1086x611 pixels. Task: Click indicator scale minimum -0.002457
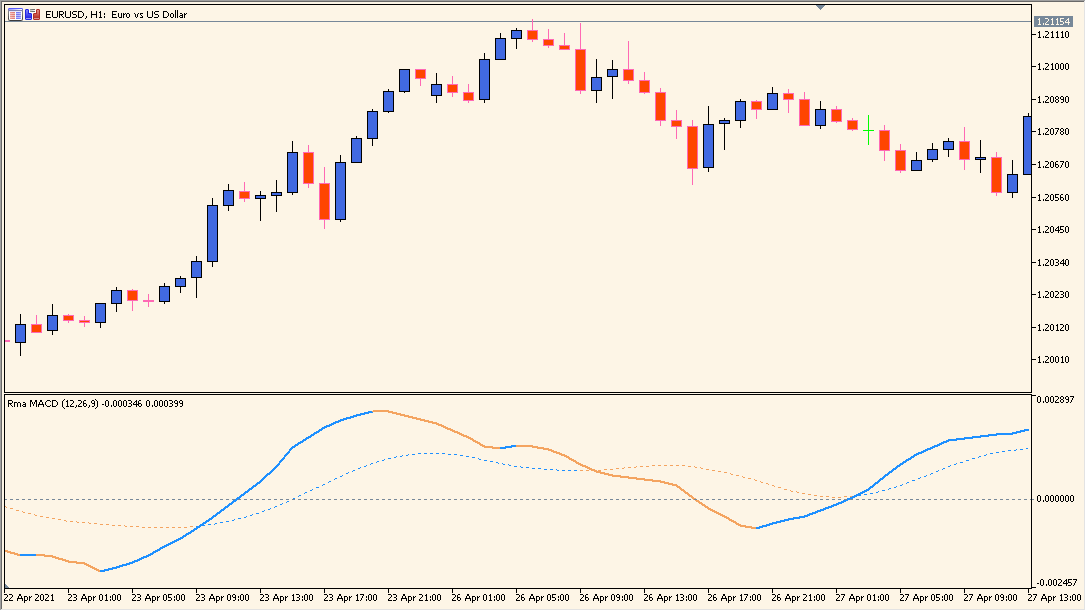click(x=1056, y=583)
